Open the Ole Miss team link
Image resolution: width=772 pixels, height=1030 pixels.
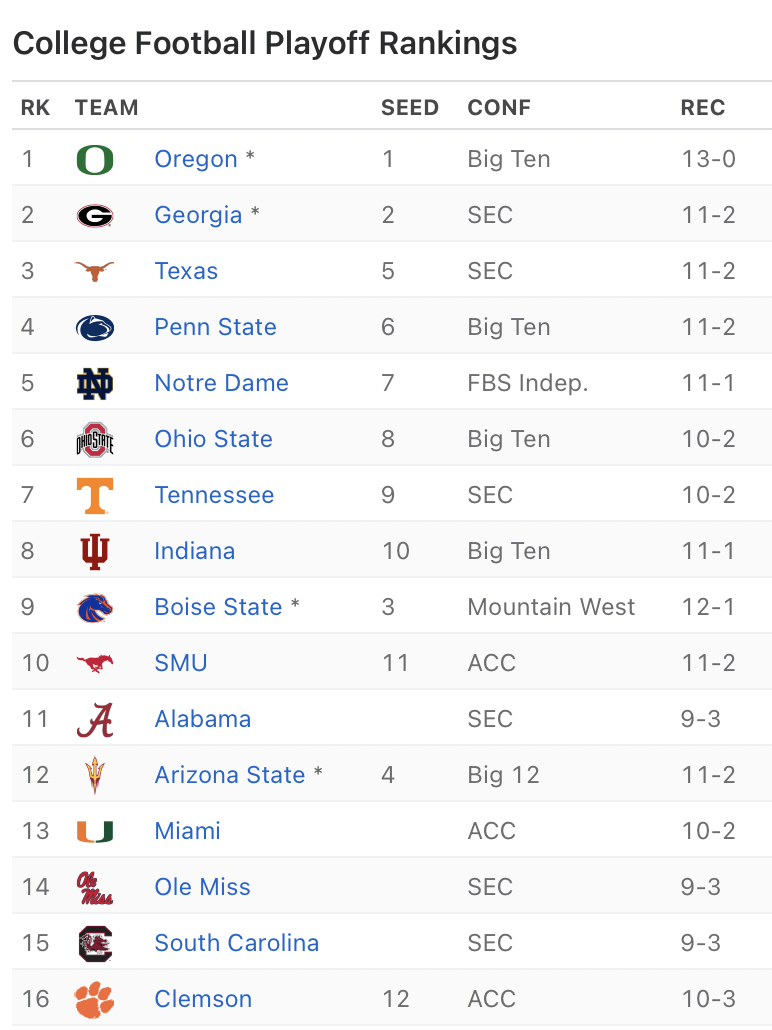click(x=203, y=887)
